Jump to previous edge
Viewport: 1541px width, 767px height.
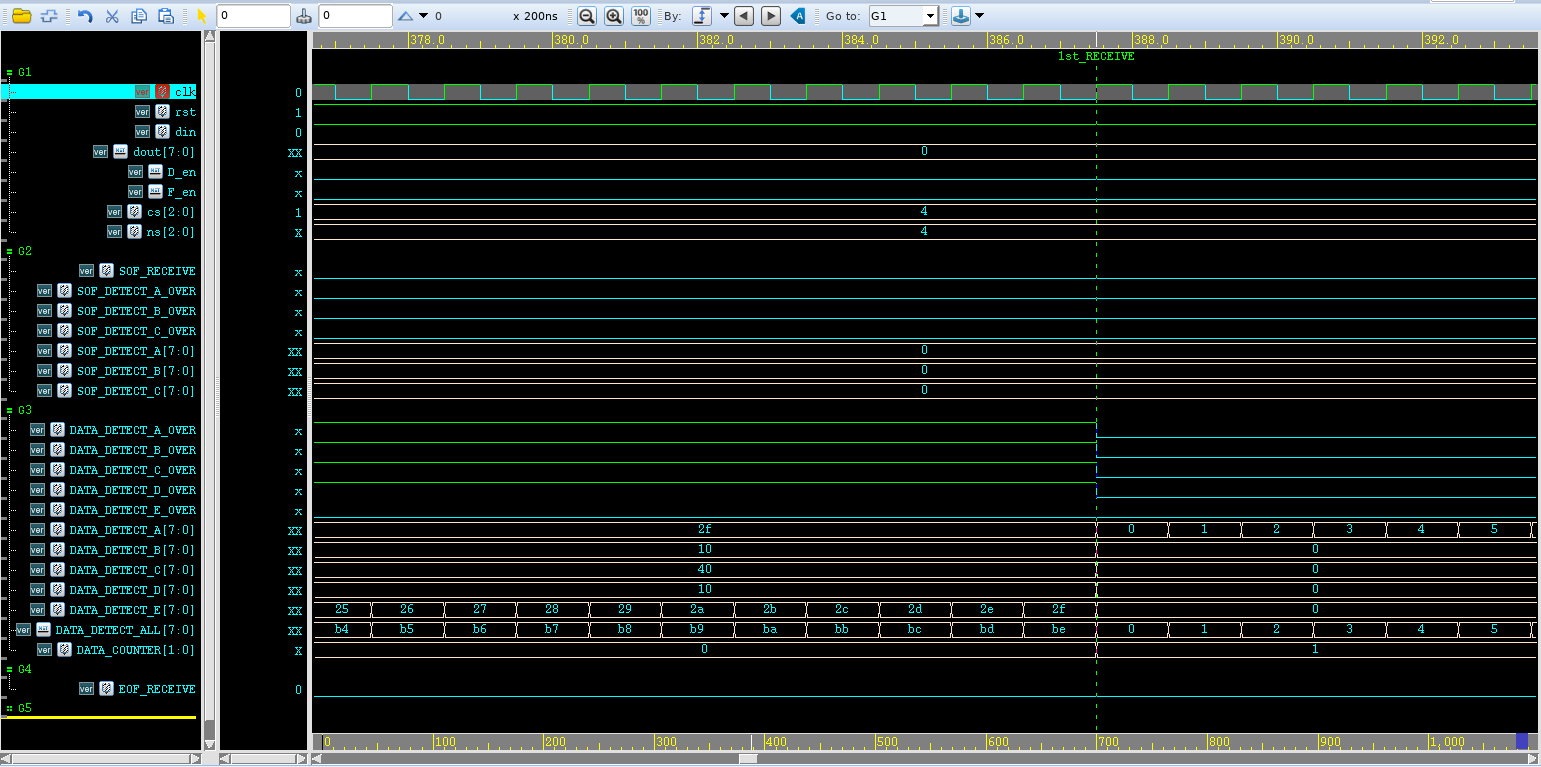click(744, 16)
